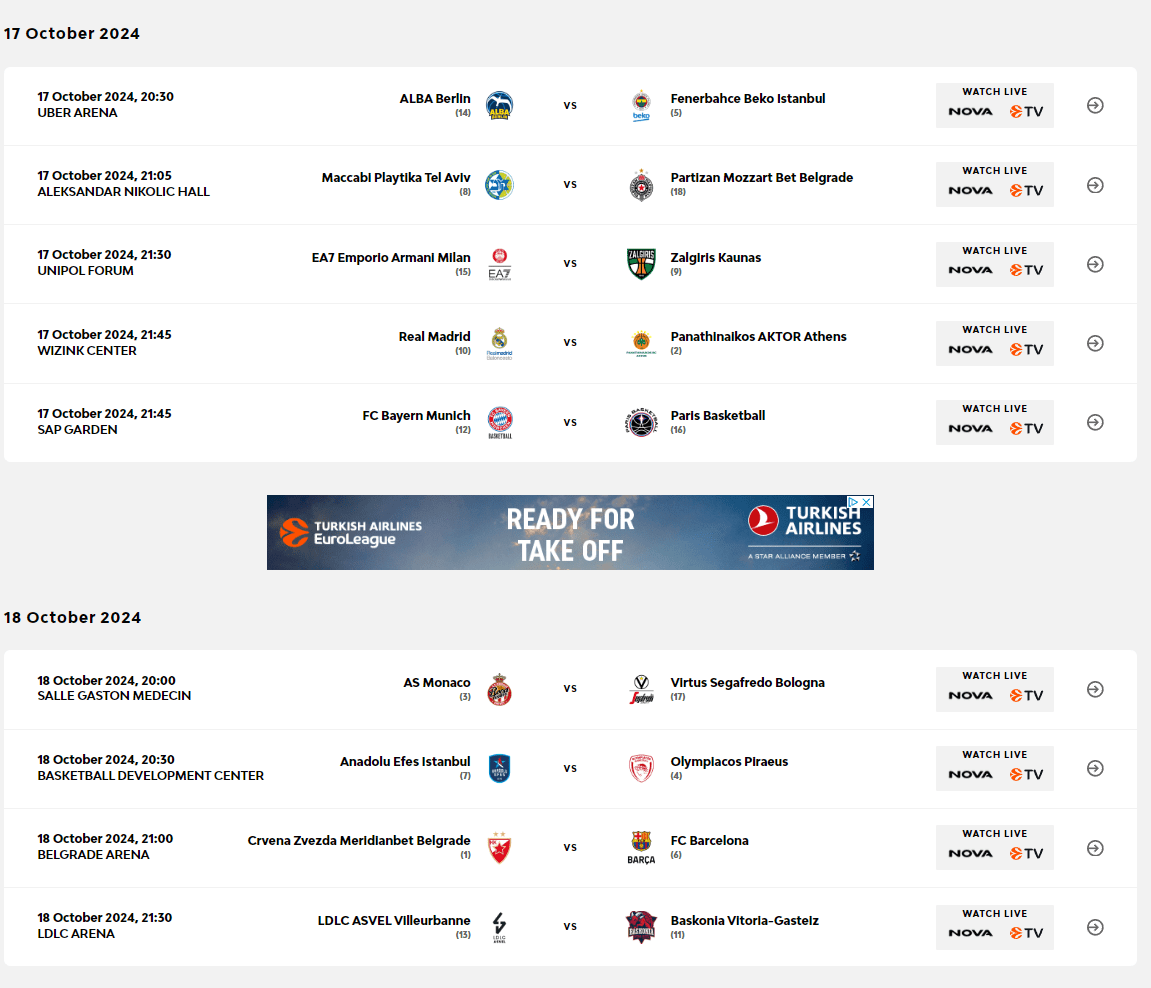Open the Turkish Airlines EuroLeague banner ad
The height and width of the screenshot is (988, 1151).
[x=570, y=533]
